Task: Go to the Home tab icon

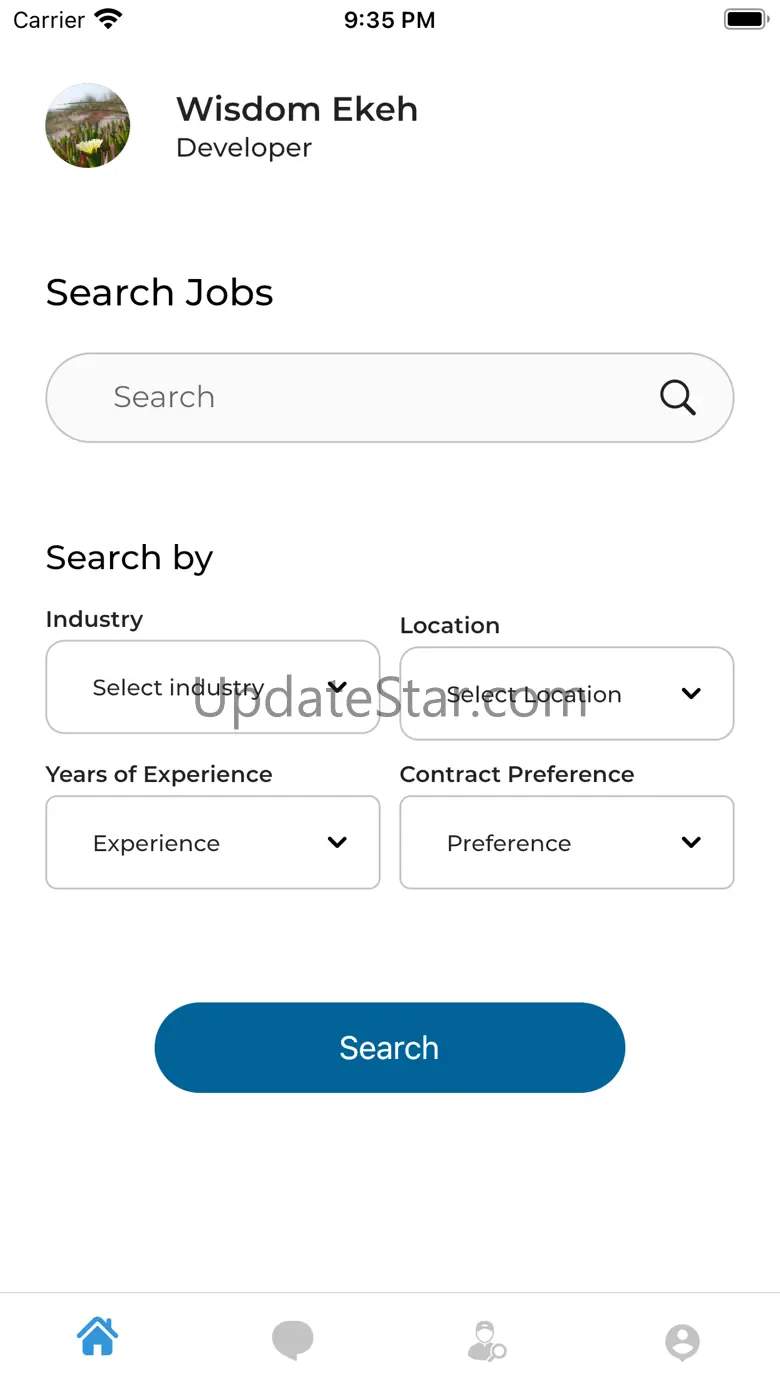Action: tap(98, 1337)
